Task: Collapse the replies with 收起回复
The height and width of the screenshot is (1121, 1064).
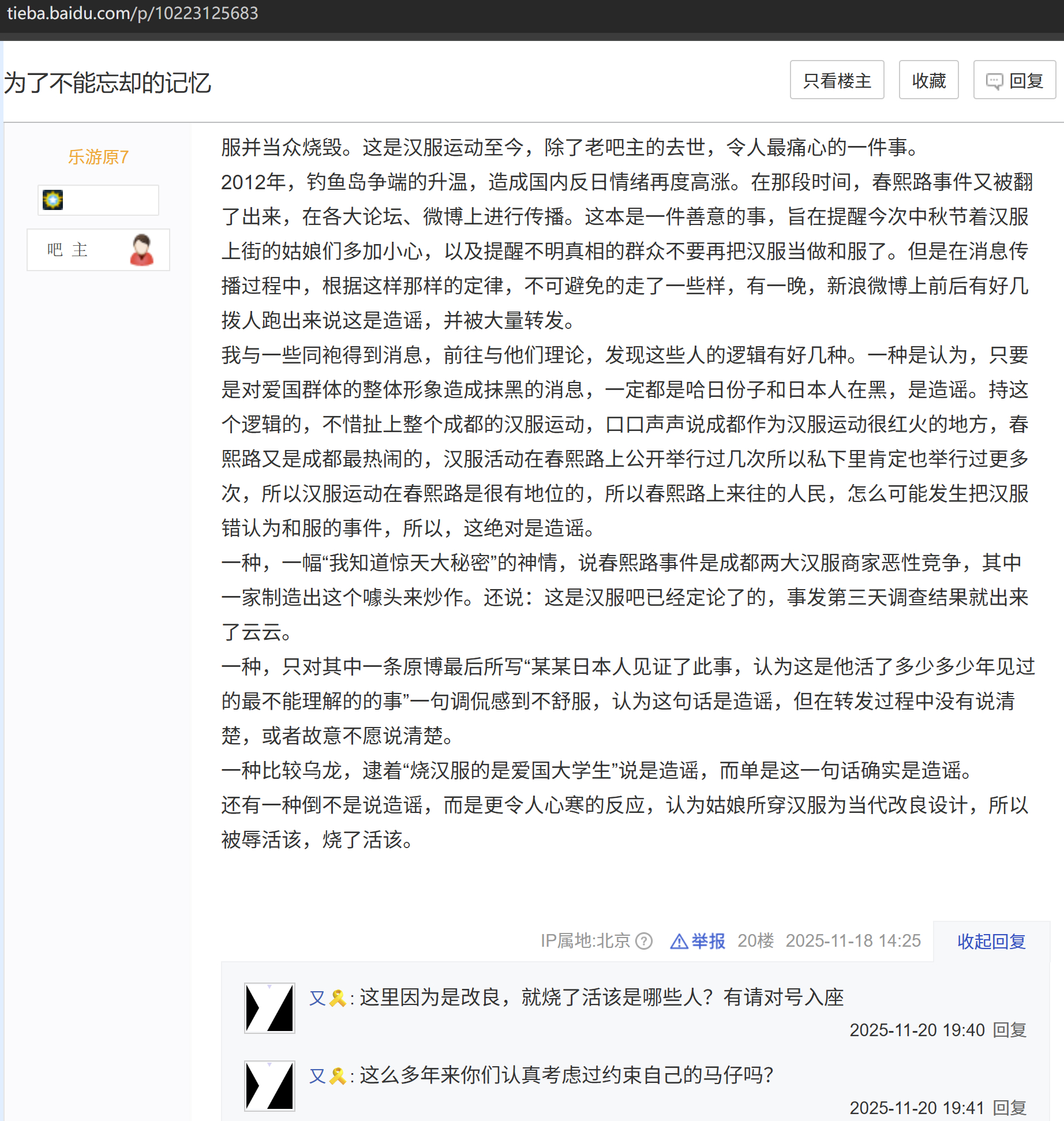Action: [991, 941]
